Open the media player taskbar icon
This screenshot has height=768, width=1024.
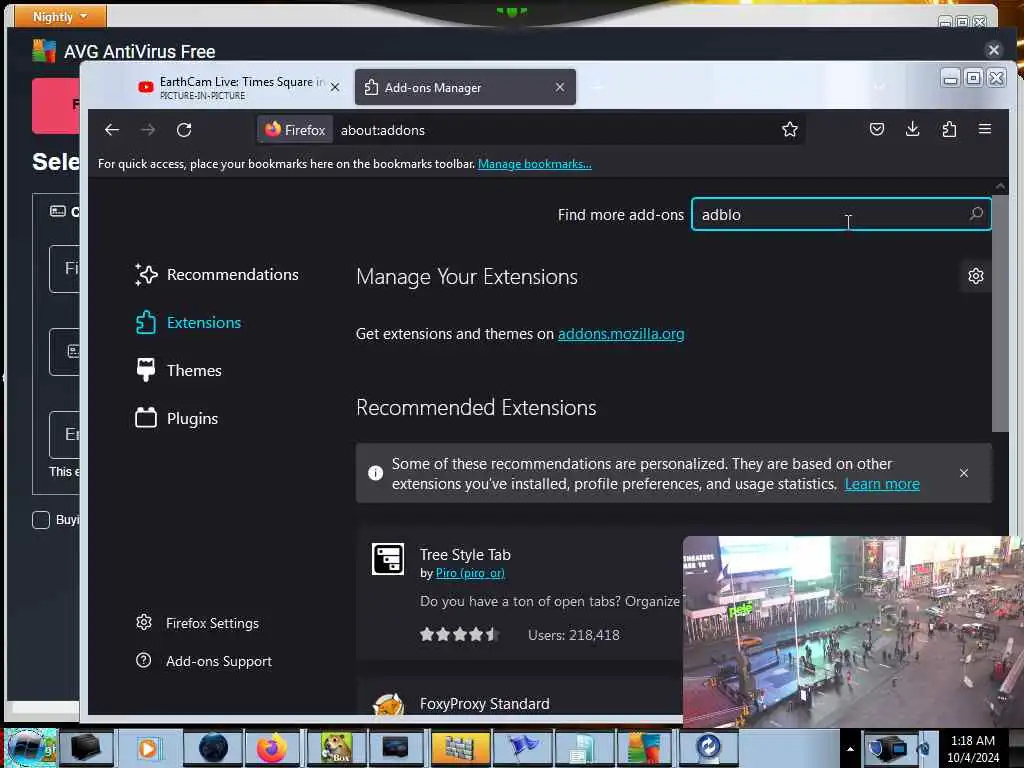[x=148, y=748]
